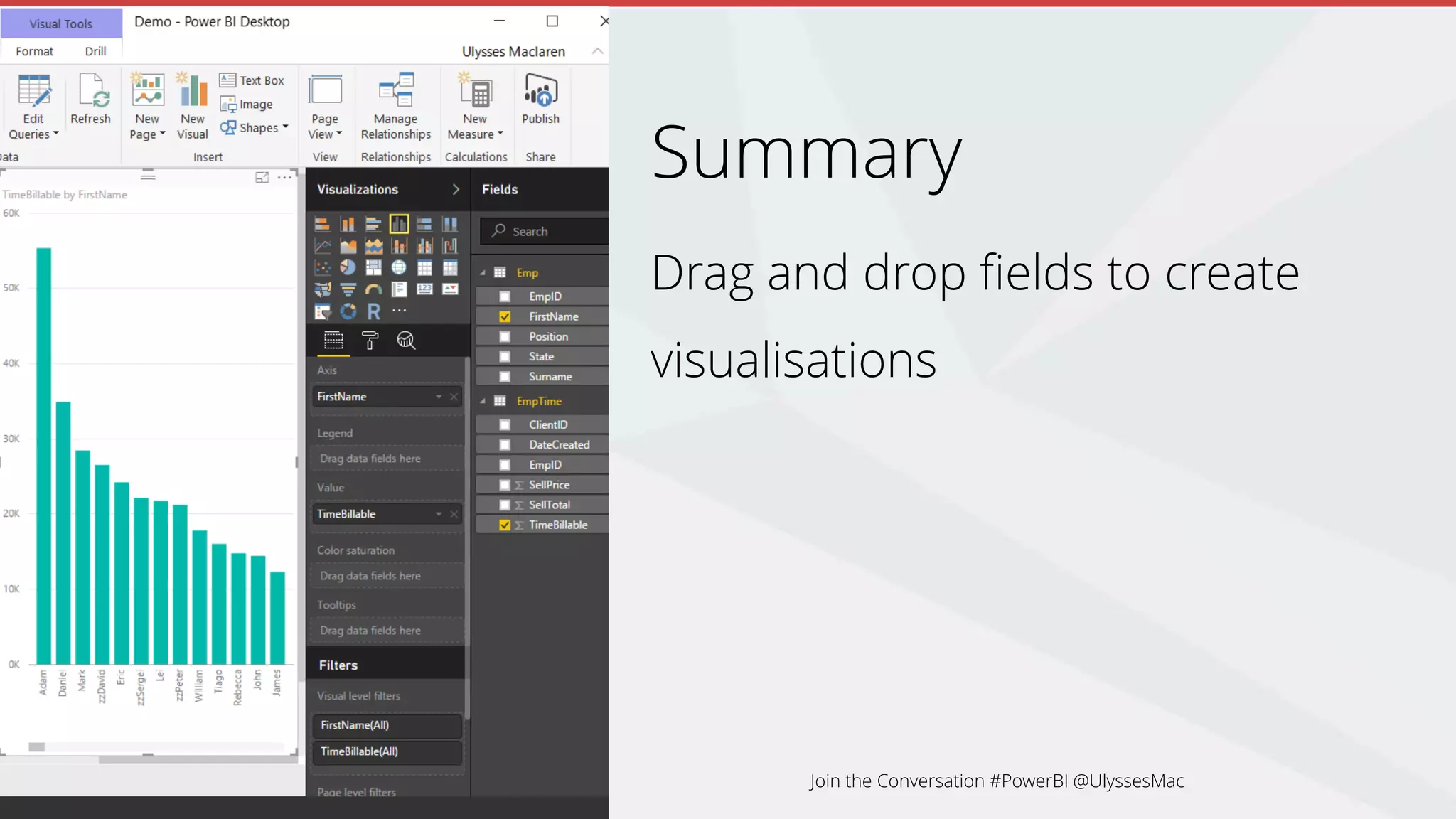Click the chart's horizontal scrollbar thumb
The image size is (1456, 819).
tap(37, 747)
